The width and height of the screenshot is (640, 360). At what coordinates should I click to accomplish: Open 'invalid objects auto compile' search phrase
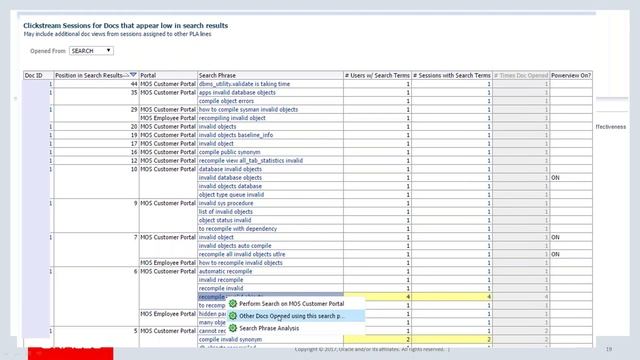coord(235,246)
